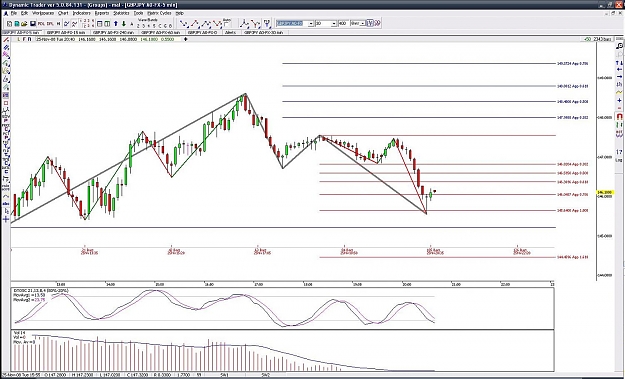Click the floppy disk save icon
Viewport: 625px width, 379px height.
coord(33,24)
